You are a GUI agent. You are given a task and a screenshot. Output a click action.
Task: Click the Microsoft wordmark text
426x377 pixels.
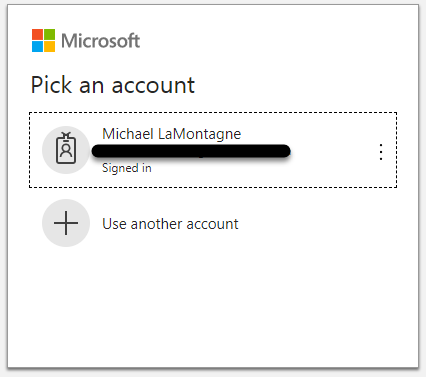(100, 41)
